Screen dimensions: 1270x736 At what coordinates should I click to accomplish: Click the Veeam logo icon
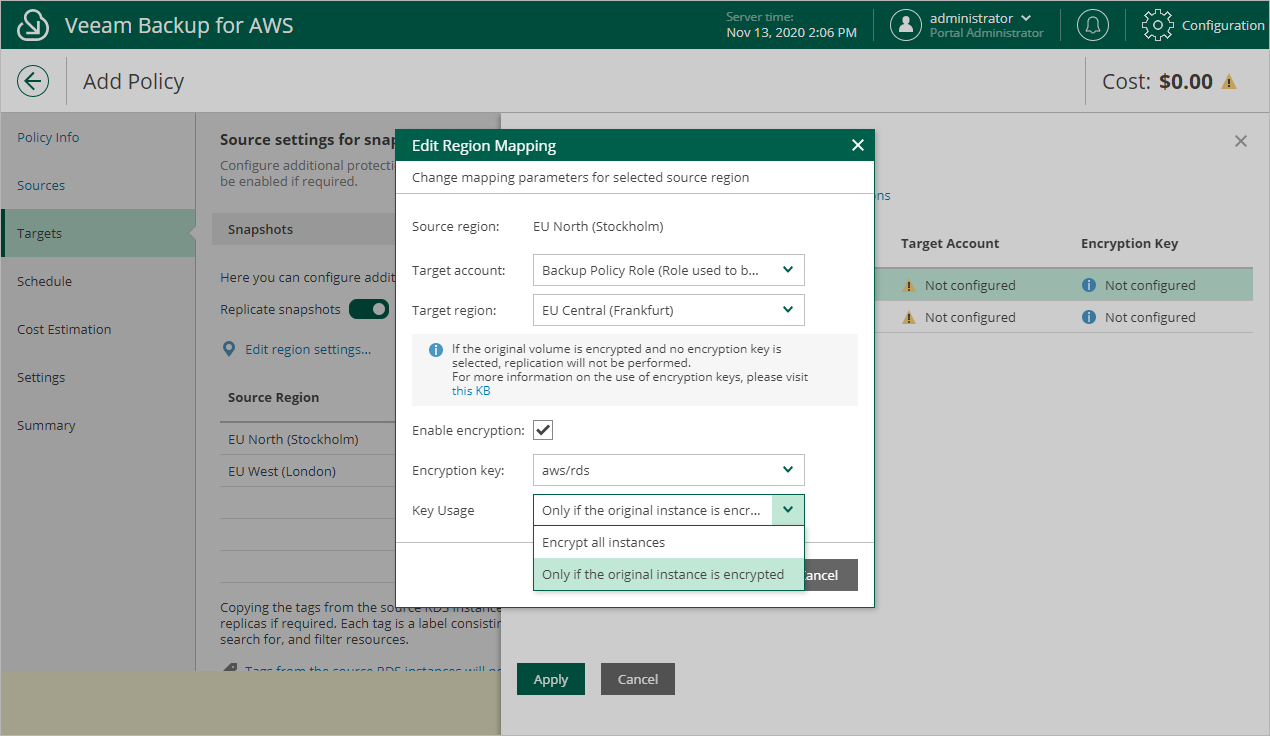click(33, 25)
